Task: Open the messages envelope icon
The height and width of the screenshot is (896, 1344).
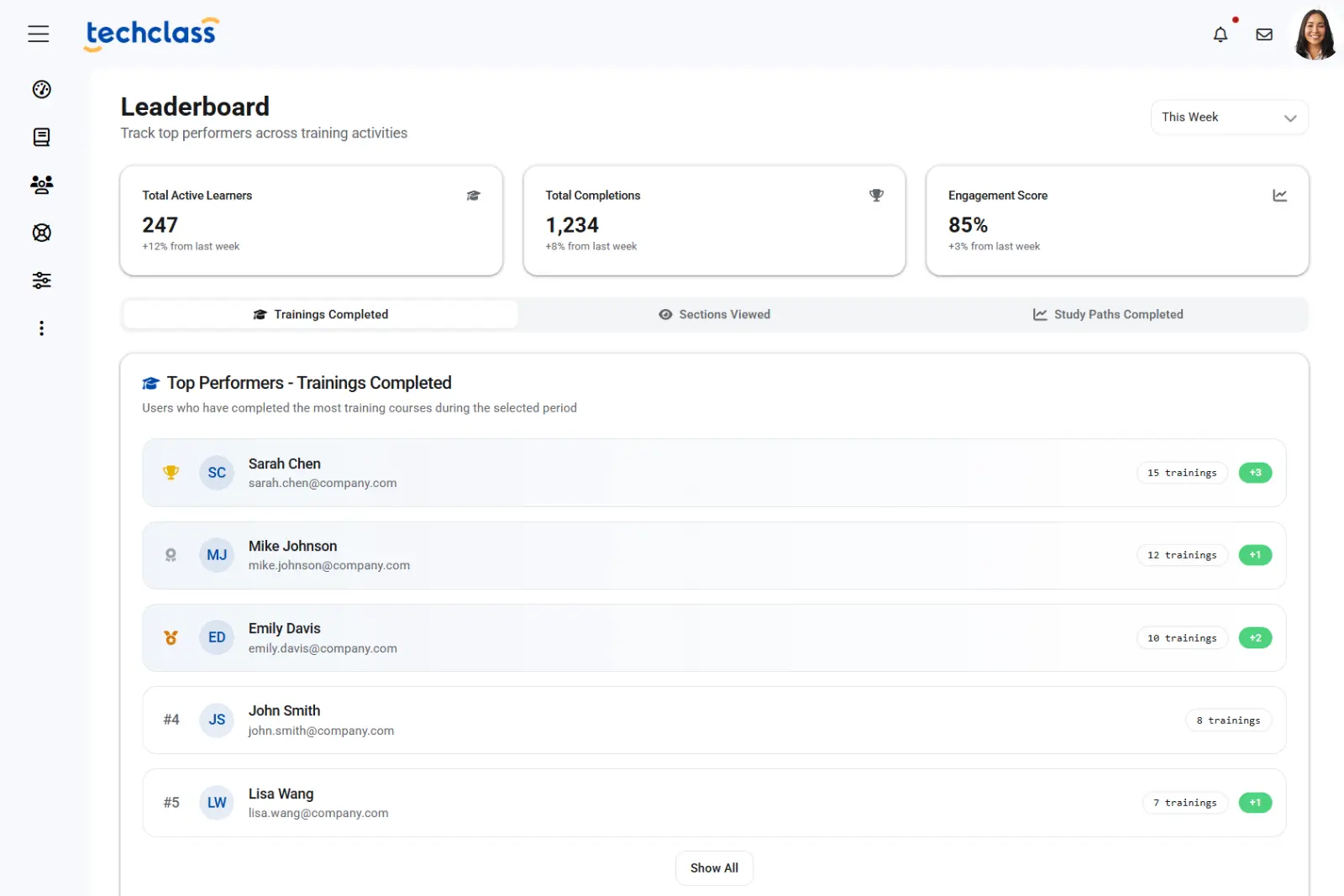Action: tap(1264, 34)
